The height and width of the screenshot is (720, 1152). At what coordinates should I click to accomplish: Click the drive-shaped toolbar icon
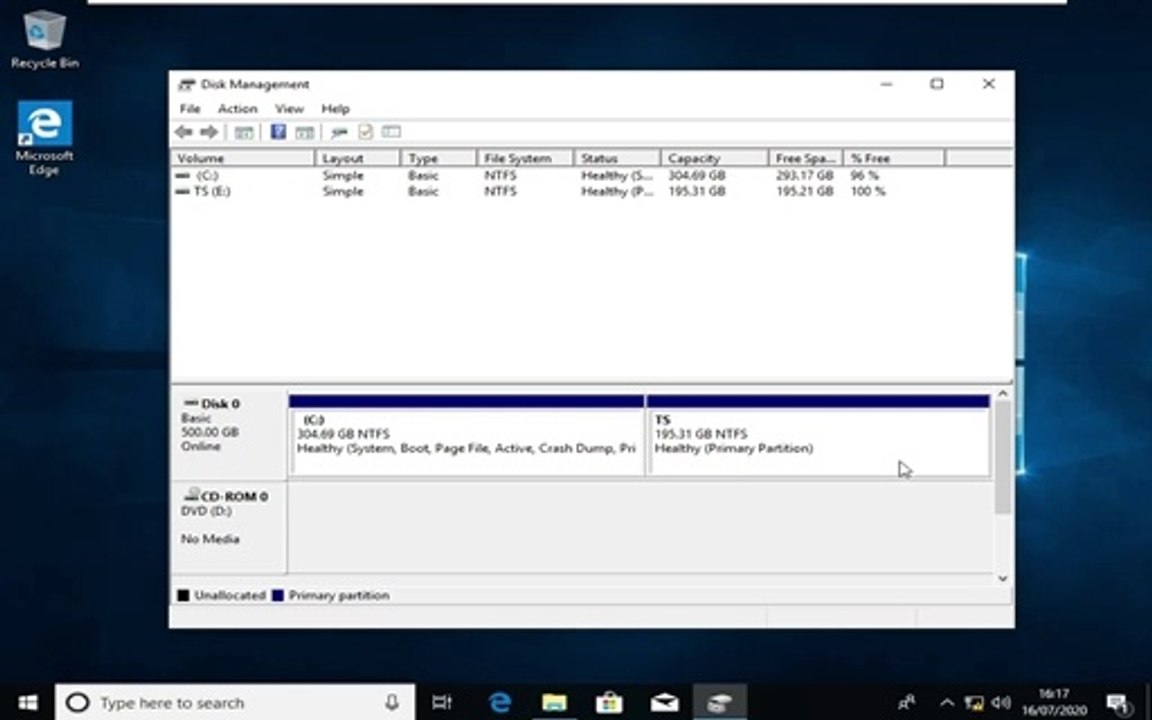(339, 132)
